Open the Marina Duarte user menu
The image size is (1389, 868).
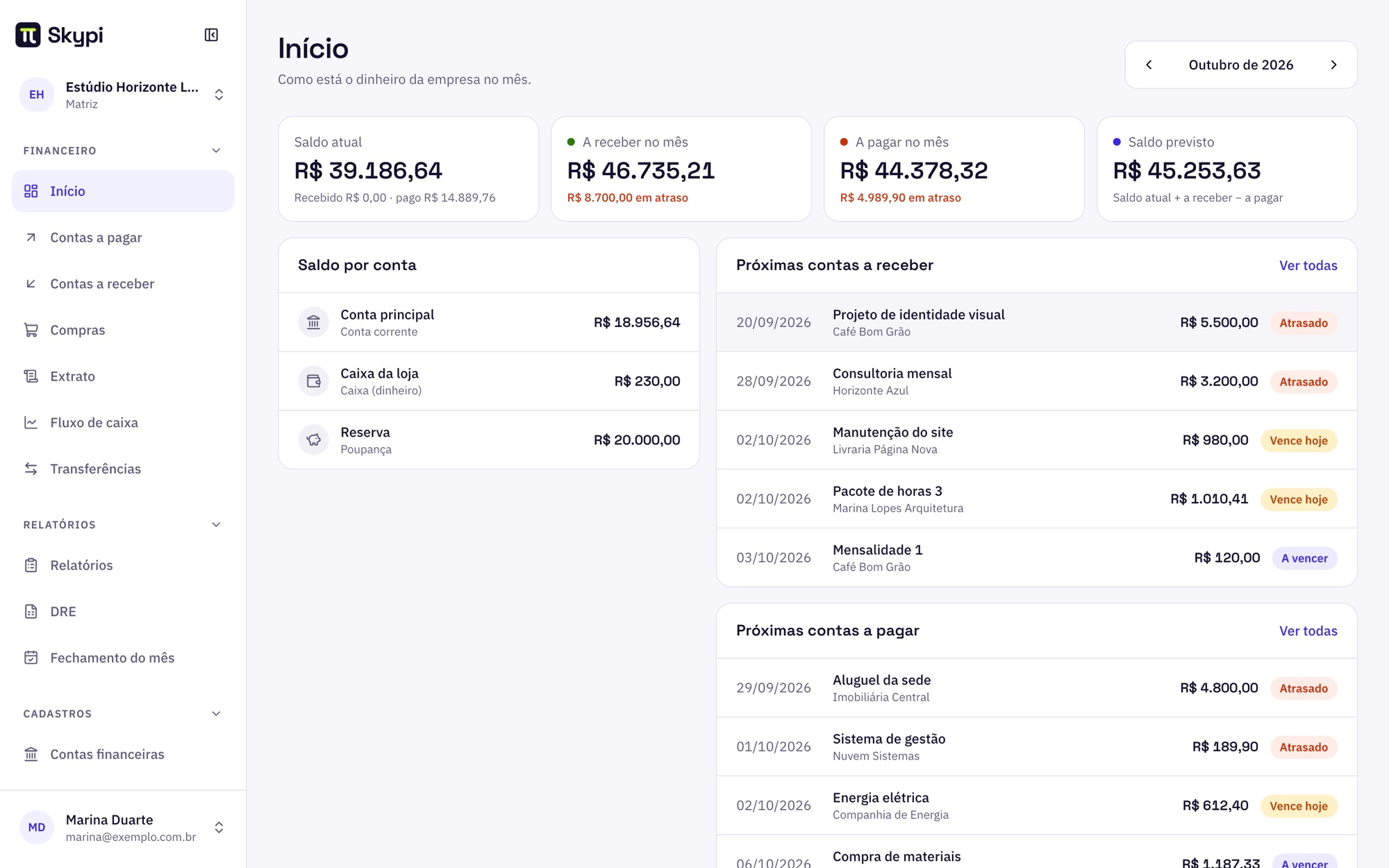click(123, 828)
